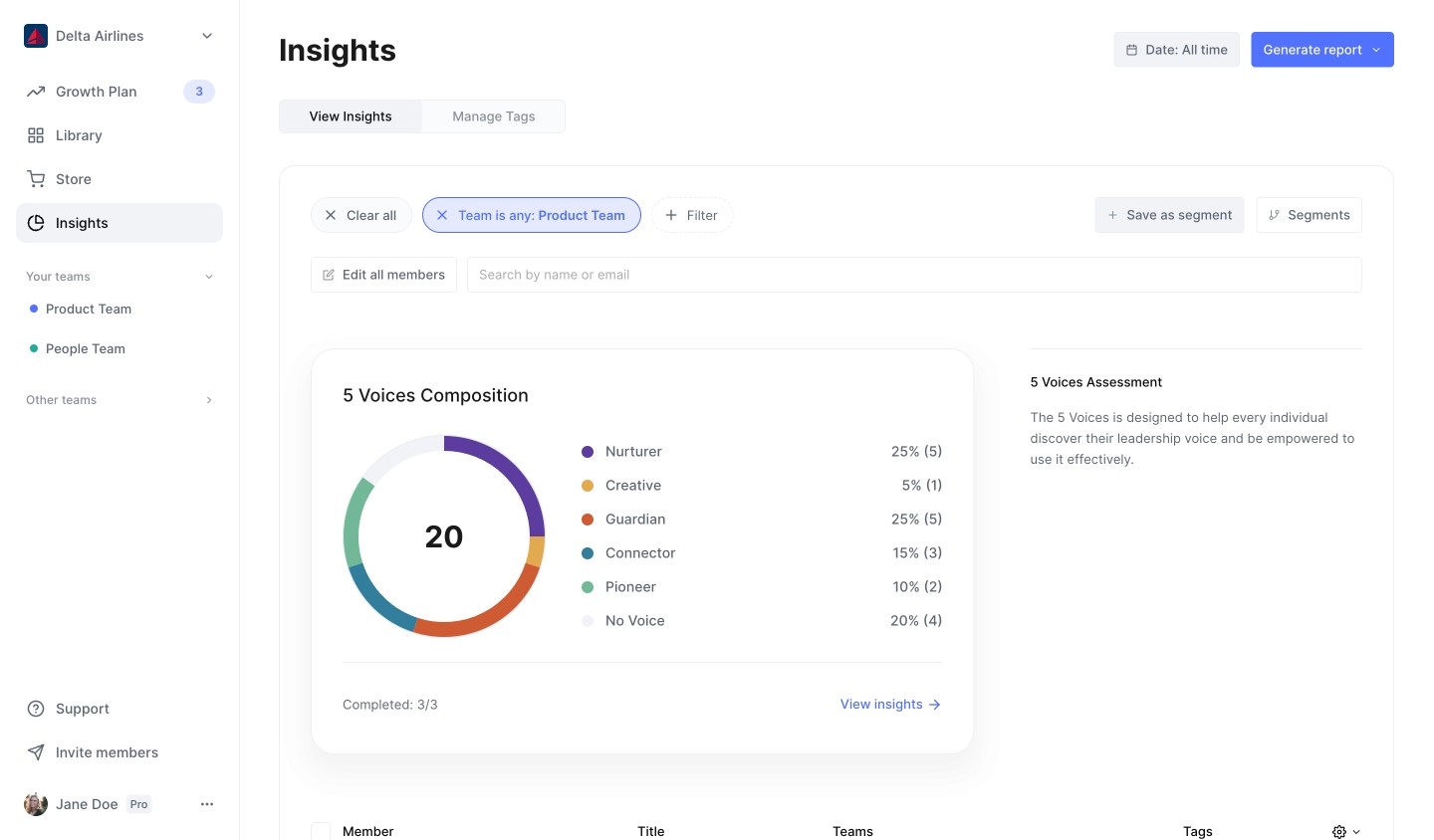This screenshot has width=1434, height=840.
Task: Click the purple Nurturer legend dot
Action: (x=588, y=452)
